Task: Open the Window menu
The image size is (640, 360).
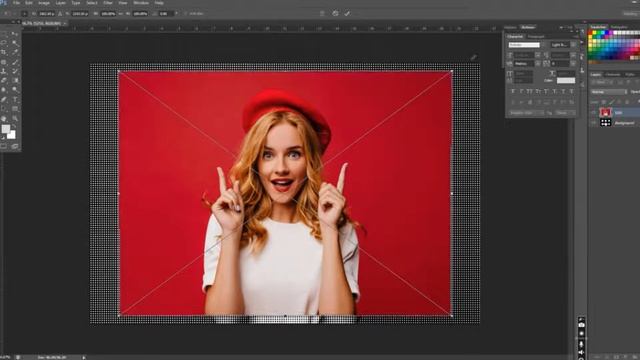Action: click(x=141, y=3)
